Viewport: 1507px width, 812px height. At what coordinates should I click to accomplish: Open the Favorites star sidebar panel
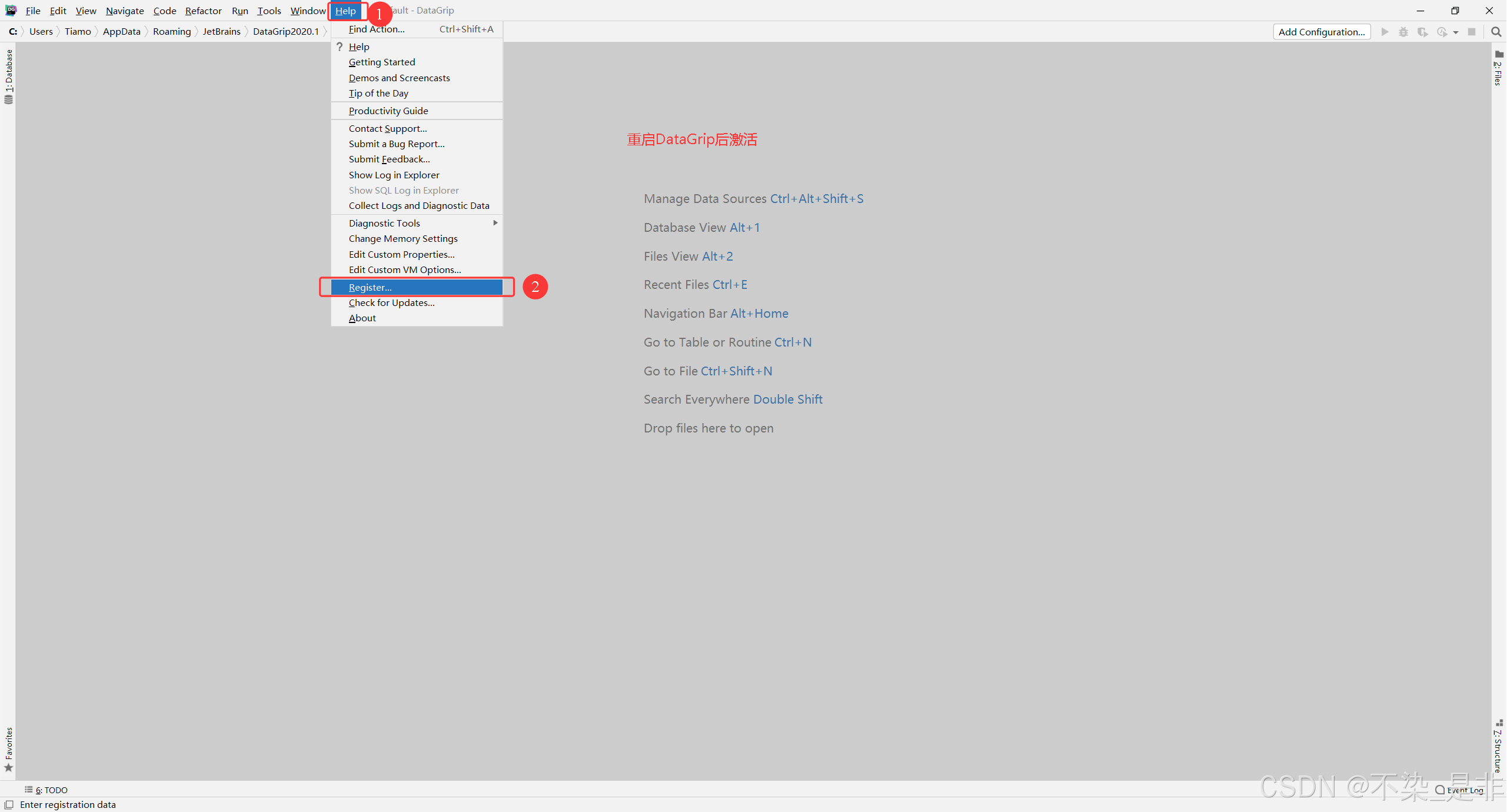8,750
